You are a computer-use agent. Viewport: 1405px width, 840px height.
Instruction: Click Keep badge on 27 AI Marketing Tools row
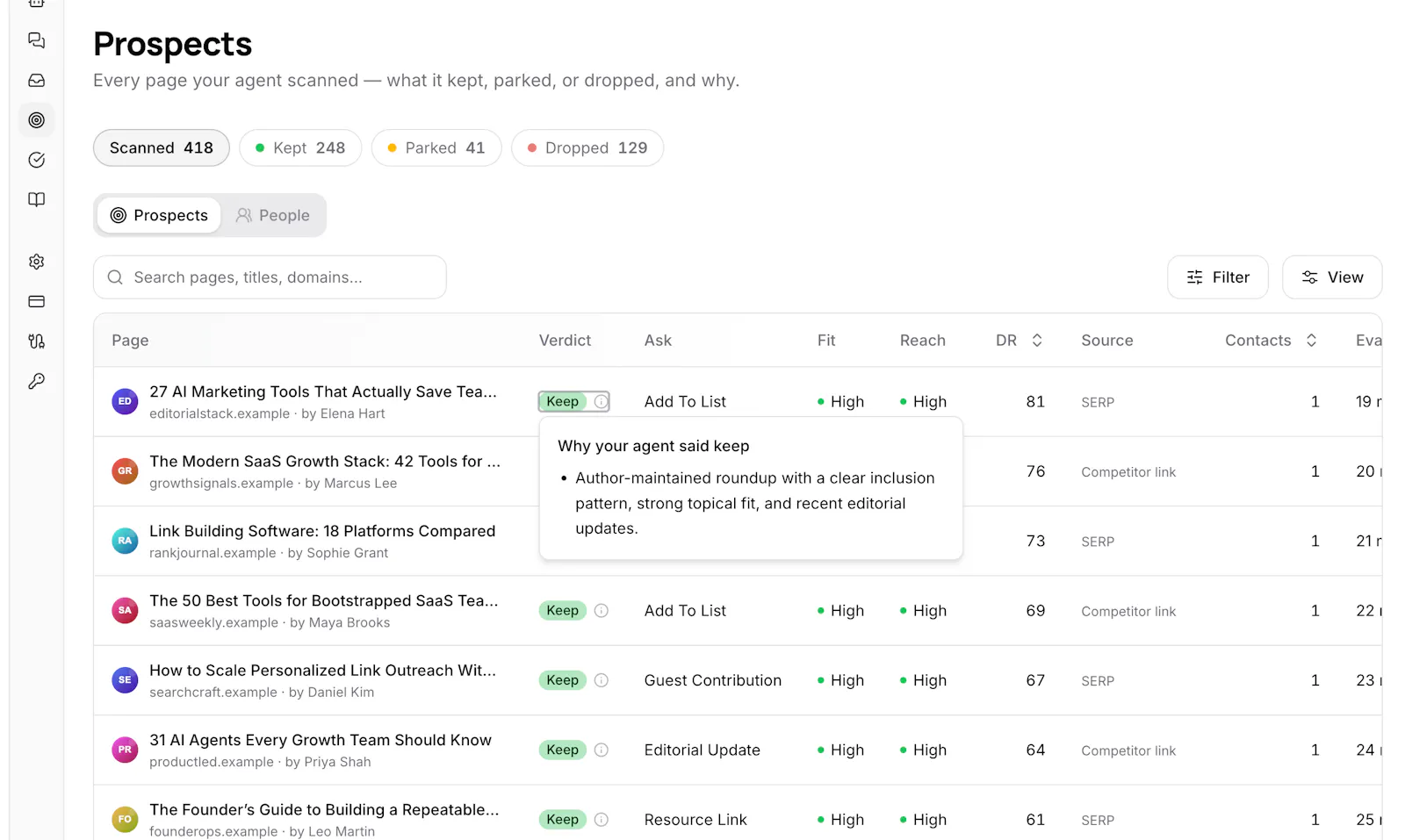pos(562,401)
